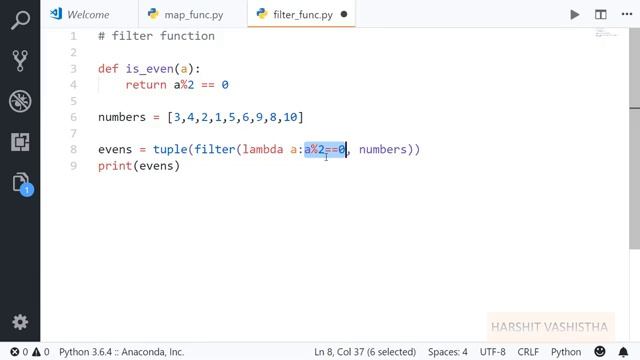Open the Extensions view
This screenshot has width=640, height=360.
click(20, 142)
